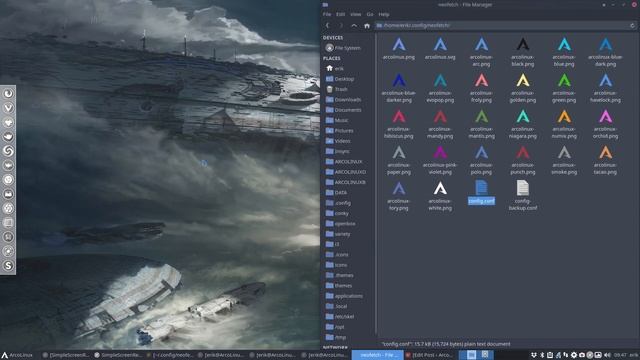
Task: Open the File menu
Action: point(327,14)
